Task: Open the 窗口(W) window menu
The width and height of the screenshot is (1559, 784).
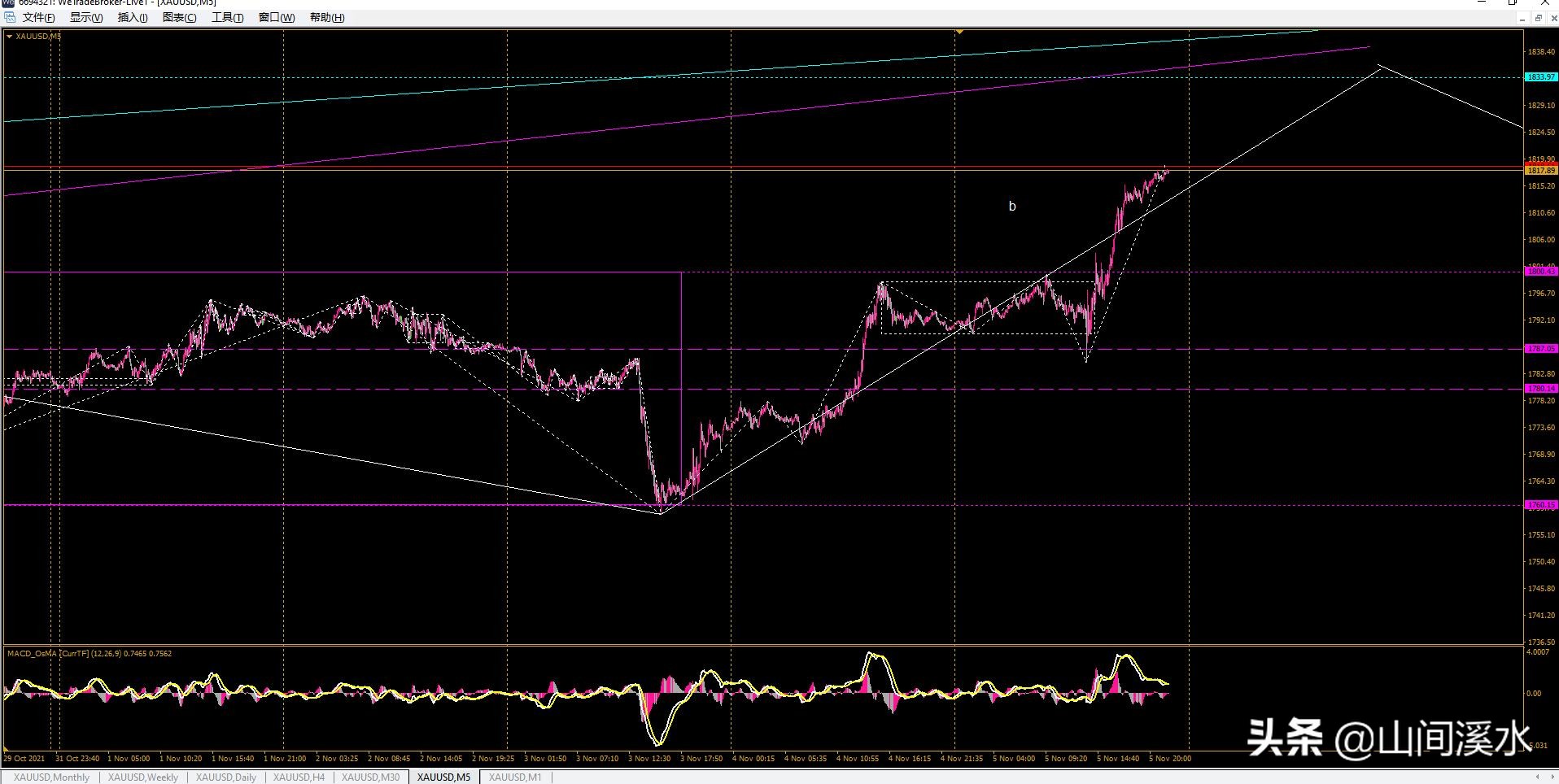Action: pos(277,18)
